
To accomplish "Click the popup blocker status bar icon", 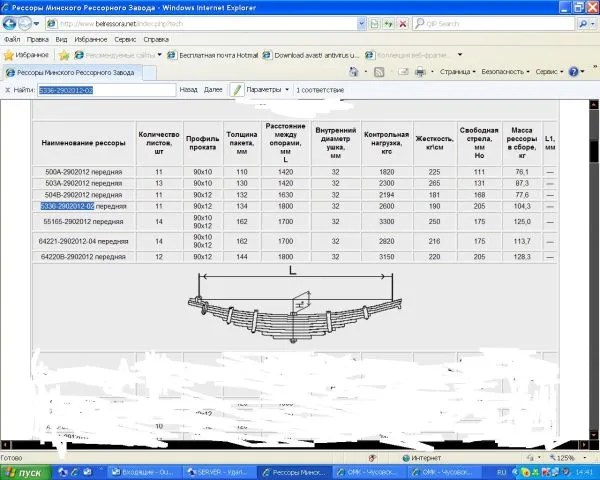I will click(372, 458).
